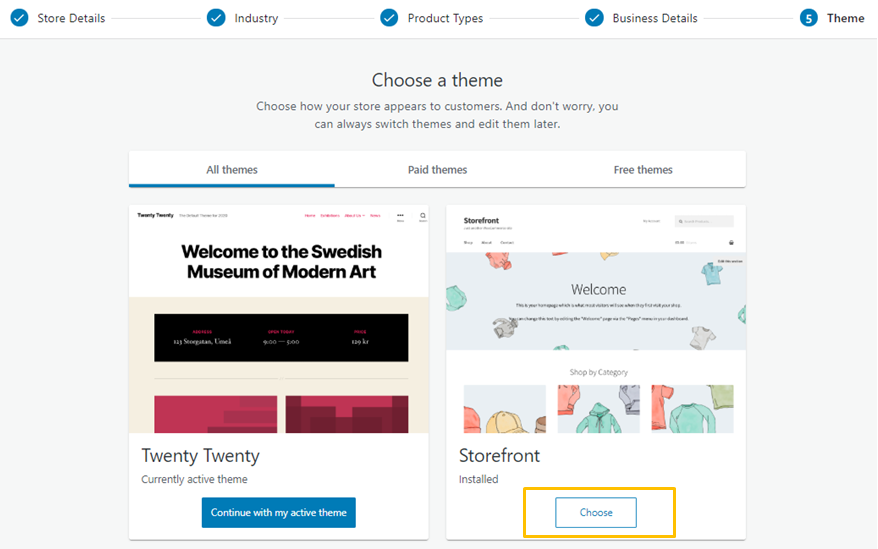Click the Industry step checkmark icon

click(216, 18)
